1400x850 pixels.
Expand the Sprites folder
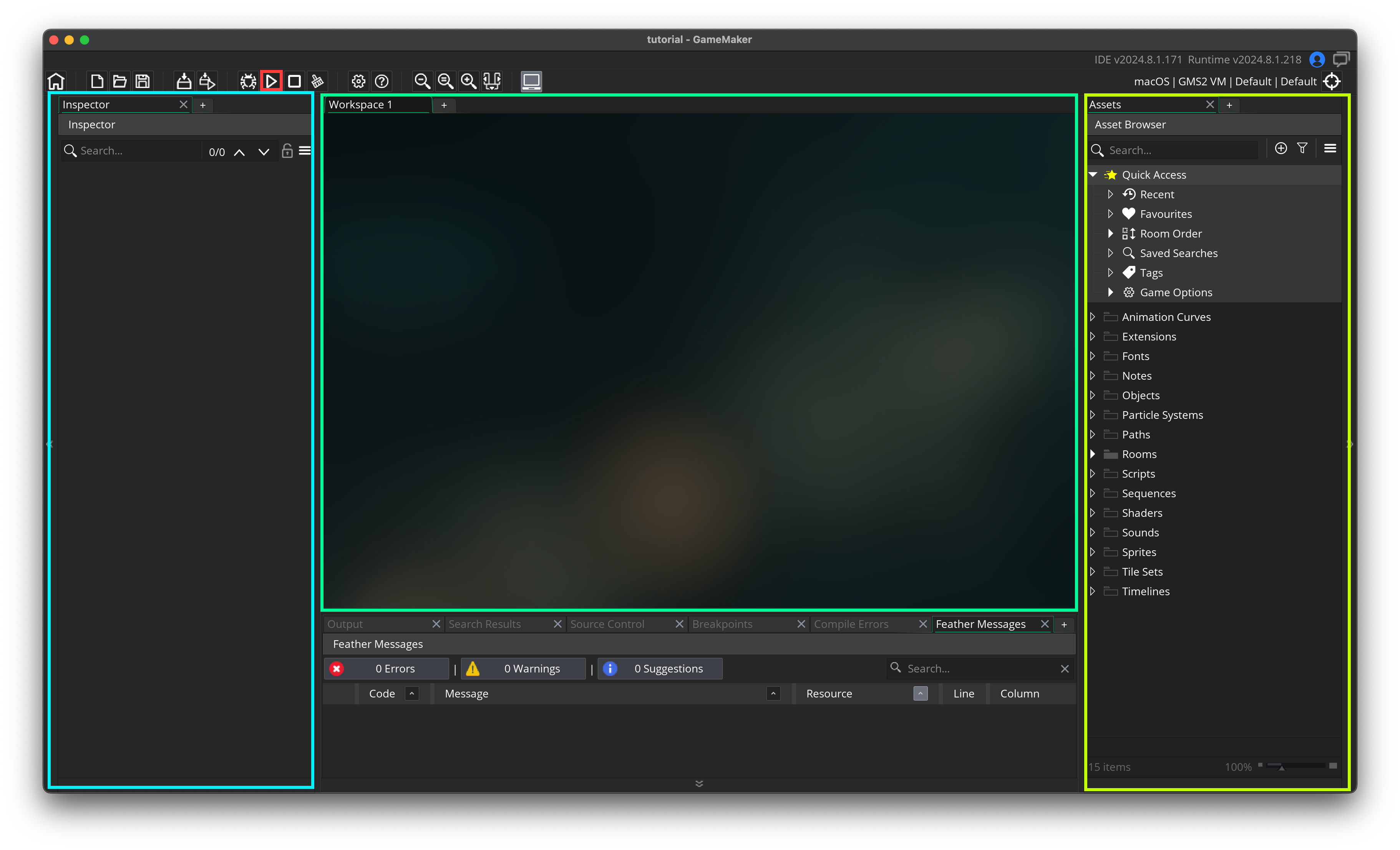[1093, 552]
